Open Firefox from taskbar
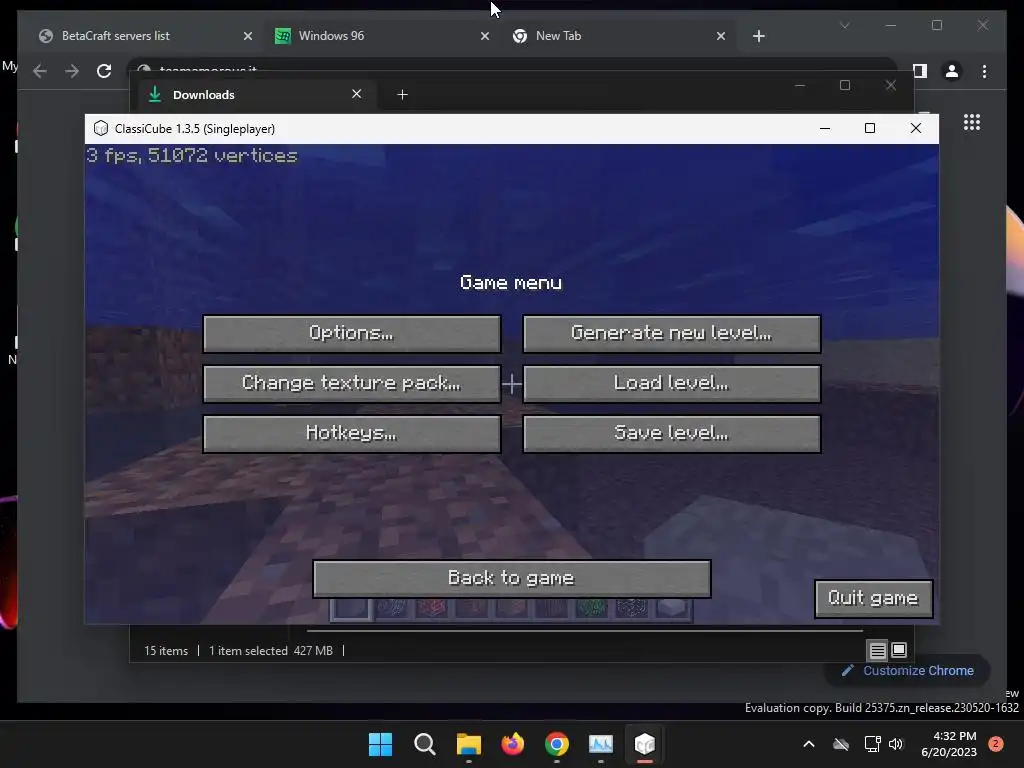The height and width of the screenshot is (768, 1024). tap(513, 744)
